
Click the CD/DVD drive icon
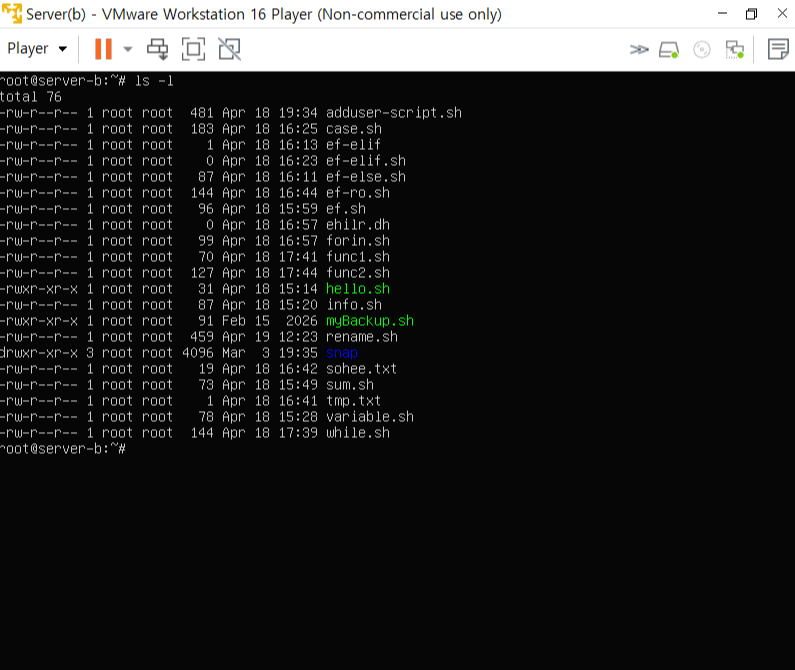[702, 50]
